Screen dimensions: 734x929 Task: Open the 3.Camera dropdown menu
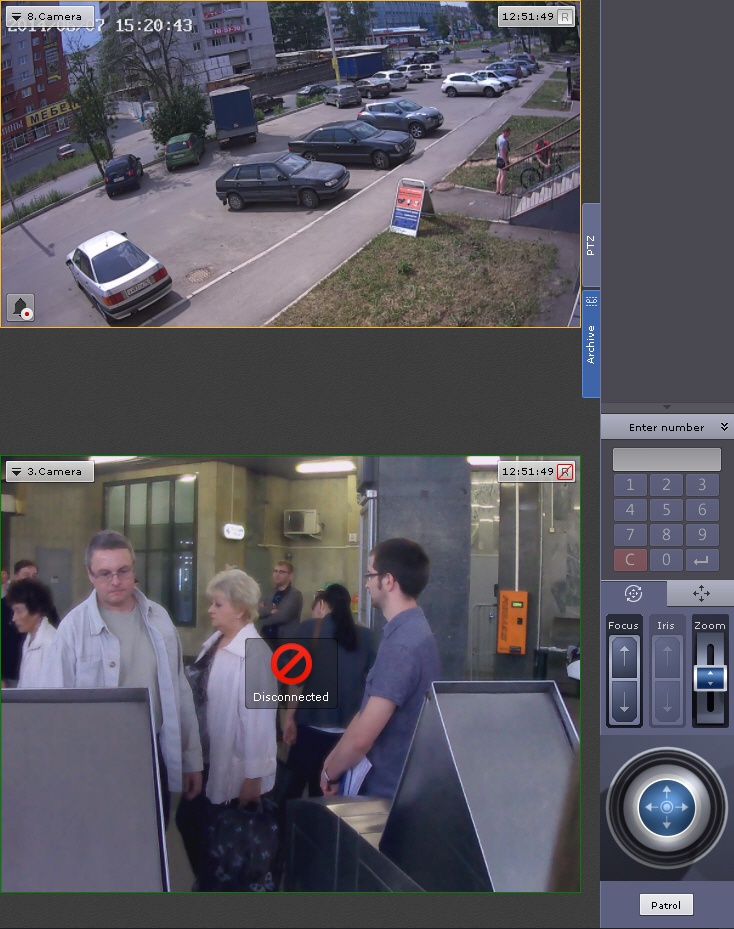point(49,471)
